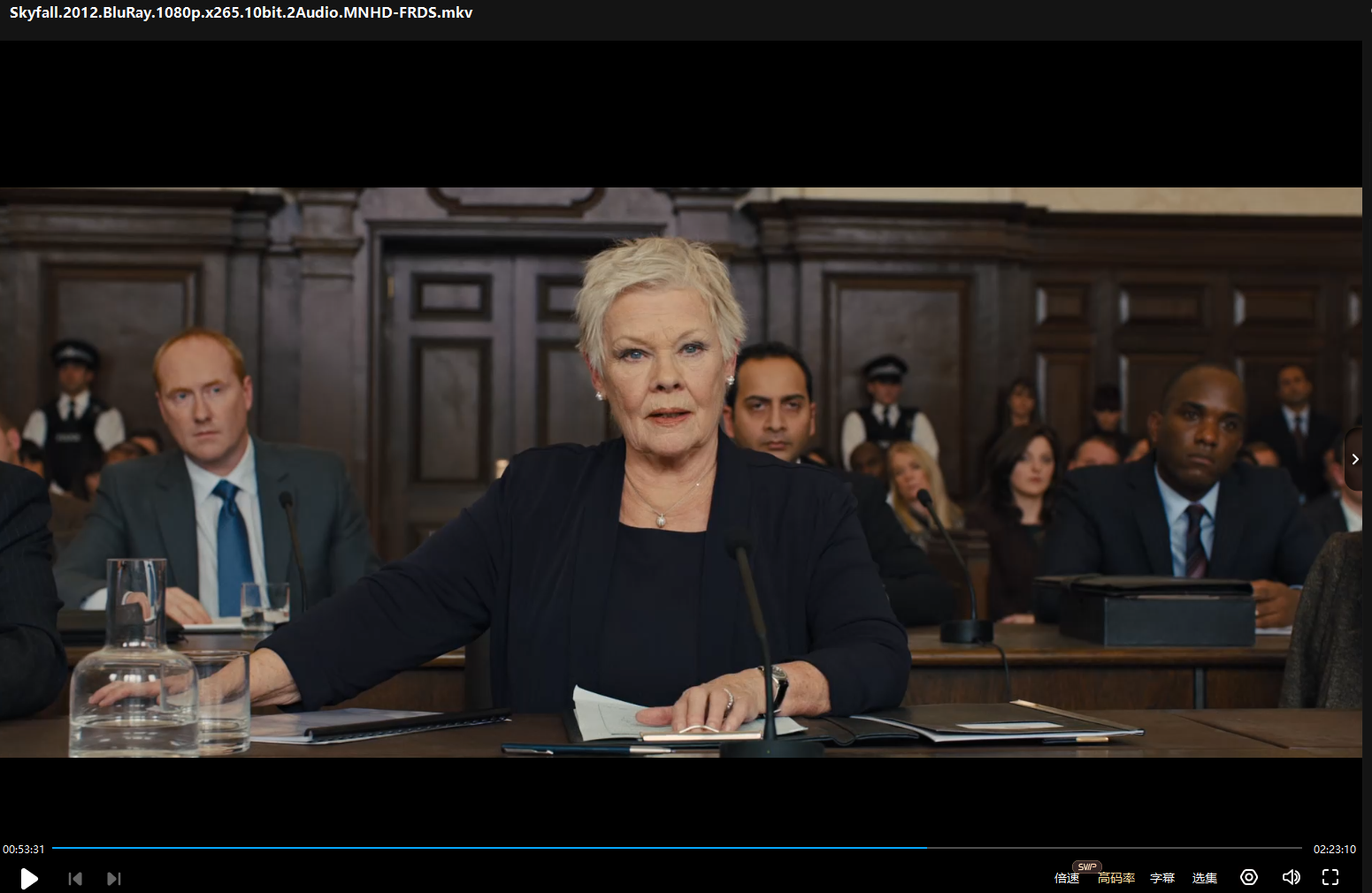Open the 字幕 subtitle options
This screenshot has height=893, width=1372.
click(1162, 878)
